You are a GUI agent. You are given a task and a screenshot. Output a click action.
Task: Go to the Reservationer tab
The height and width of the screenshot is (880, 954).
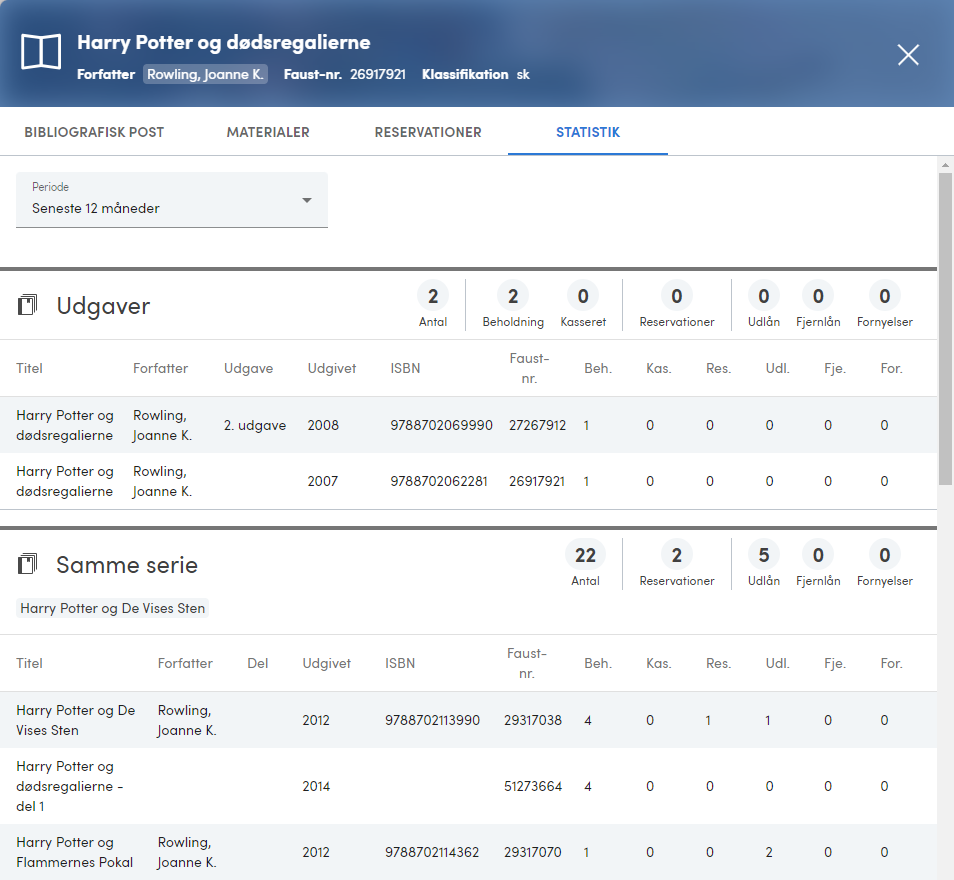[428, 132]
